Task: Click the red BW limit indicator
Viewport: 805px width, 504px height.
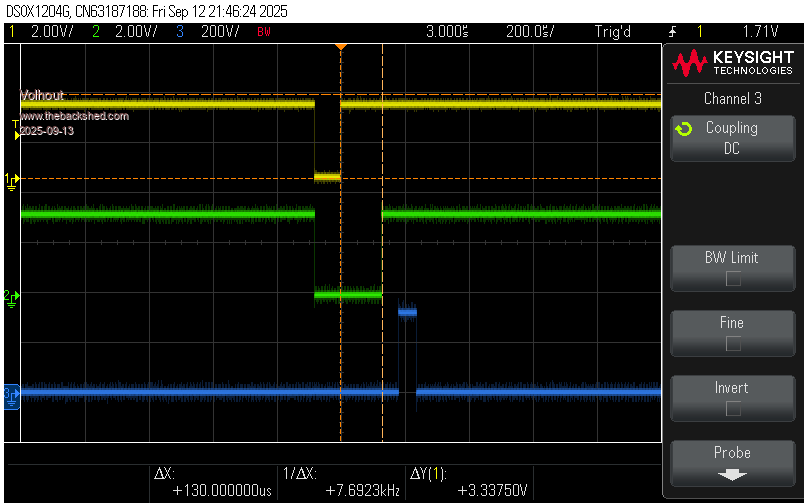Action: tap(263, 32)
